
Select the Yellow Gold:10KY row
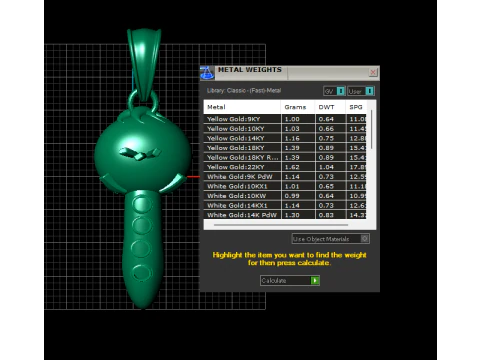tap(285, 129)
